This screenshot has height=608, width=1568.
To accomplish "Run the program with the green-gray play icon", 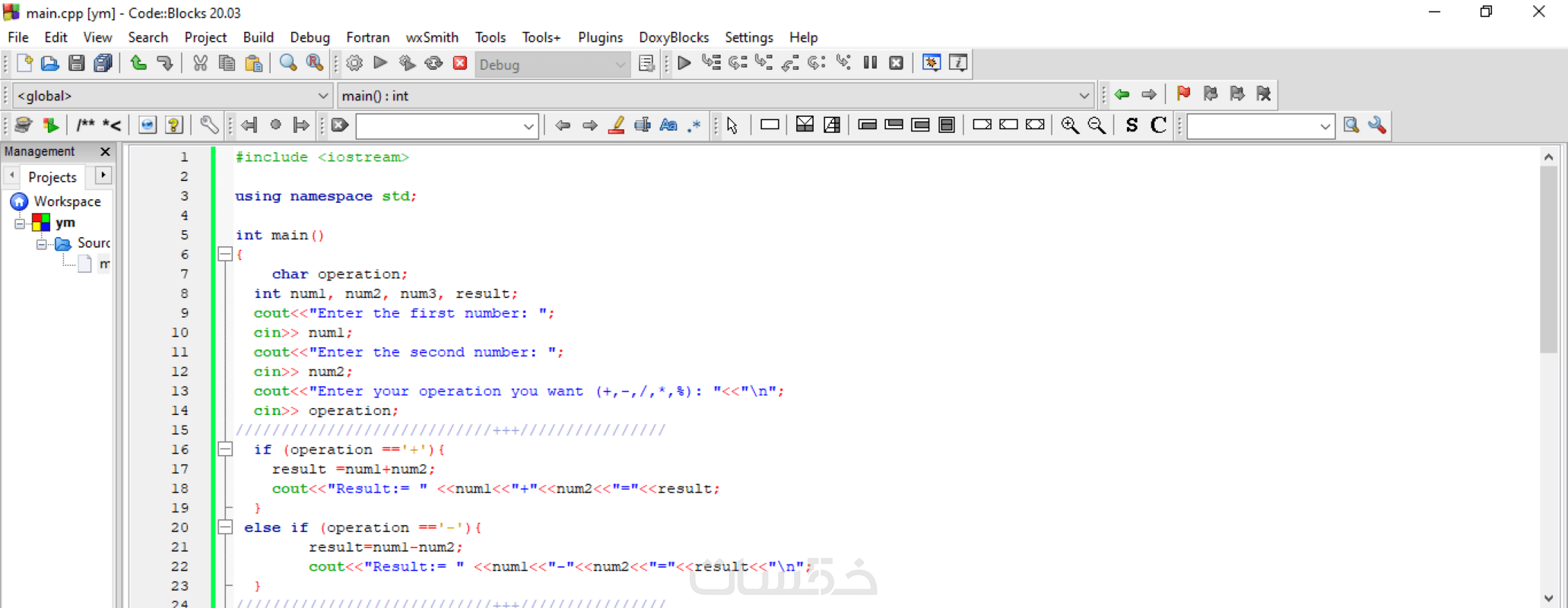I will click(380, 64).
